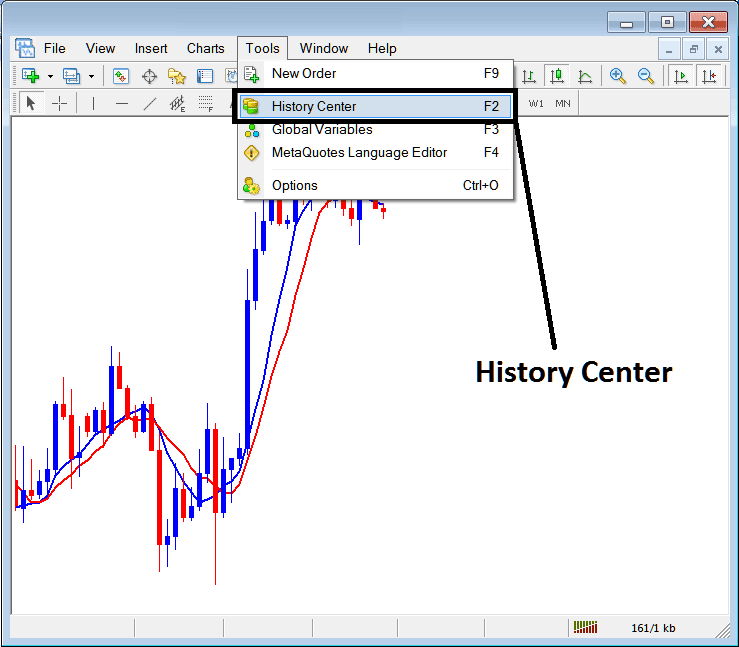Click the New Chart toolbar icon
This screenshot has height=647, width=739.
pos(30,76)
